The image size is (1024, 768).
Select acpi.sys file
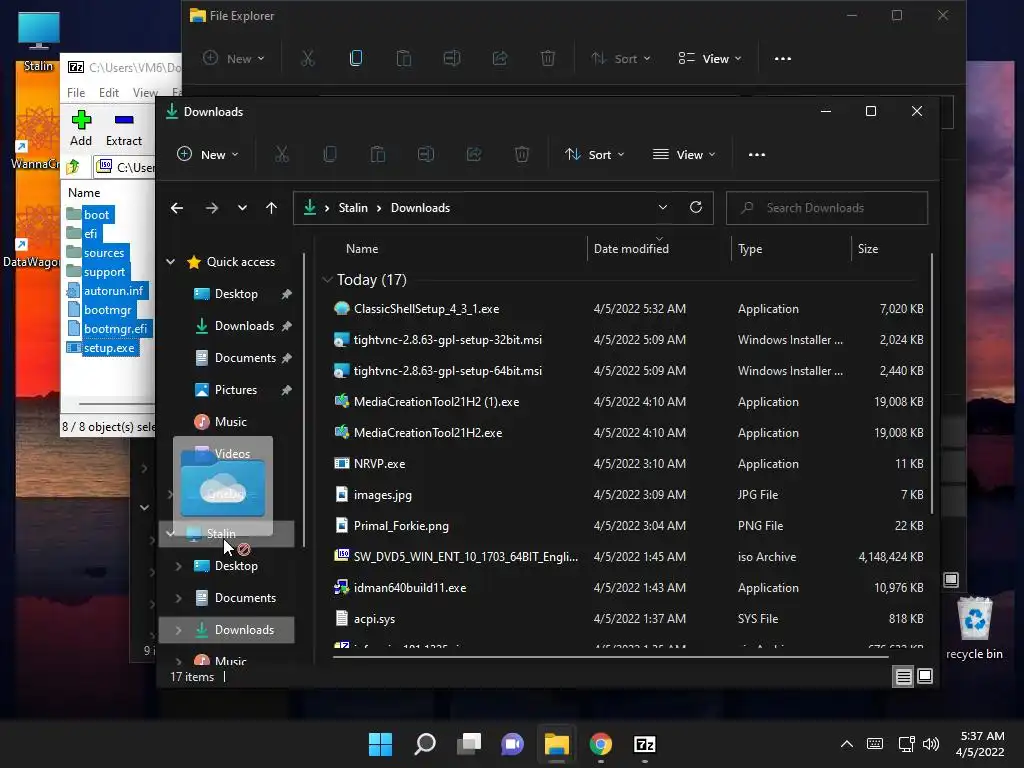[x=374, y=618]
